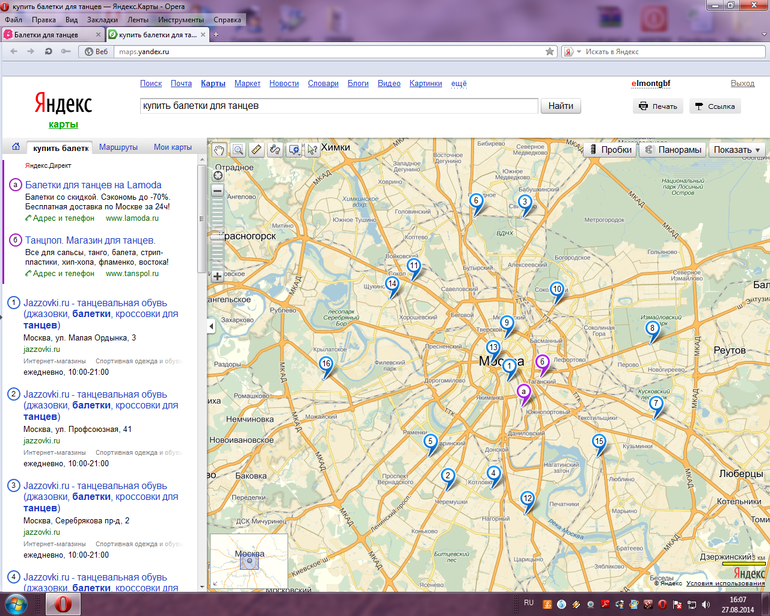Image resolution: width=770 pixels, height=616 pixels.
Task: Click the Москва overview minimap thumbnail
Action: [x=248, y=560]
